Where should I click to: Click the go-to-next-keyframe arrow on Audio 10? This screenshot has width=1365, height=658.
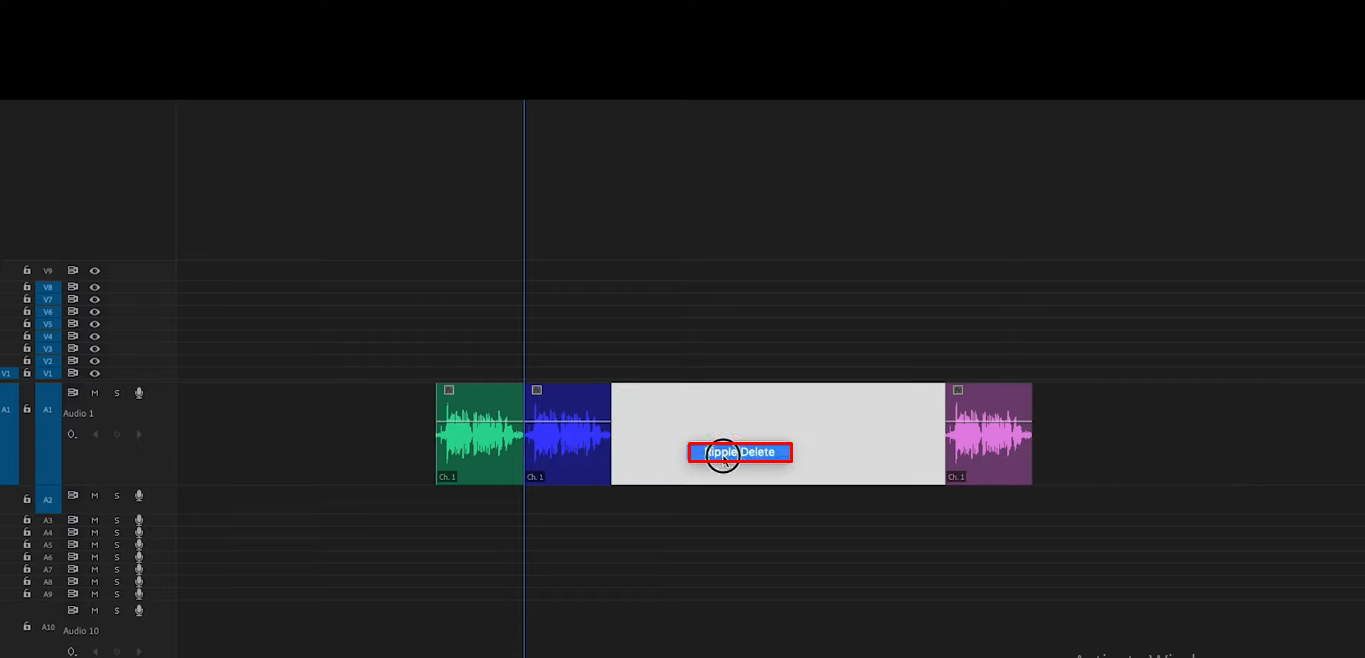[x=139, y=651]
